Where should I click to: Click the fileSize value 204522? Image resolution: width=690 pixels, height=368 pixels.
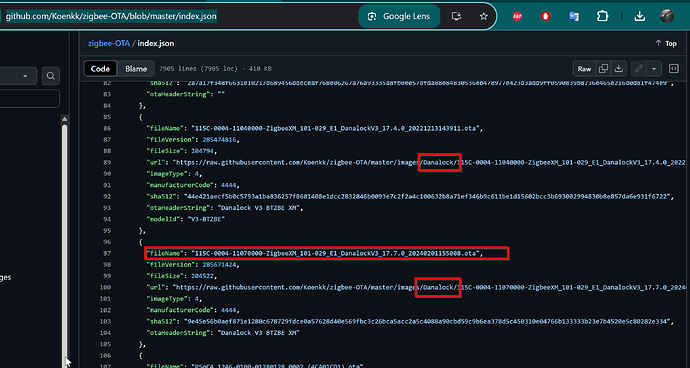(x=203, y=276)
